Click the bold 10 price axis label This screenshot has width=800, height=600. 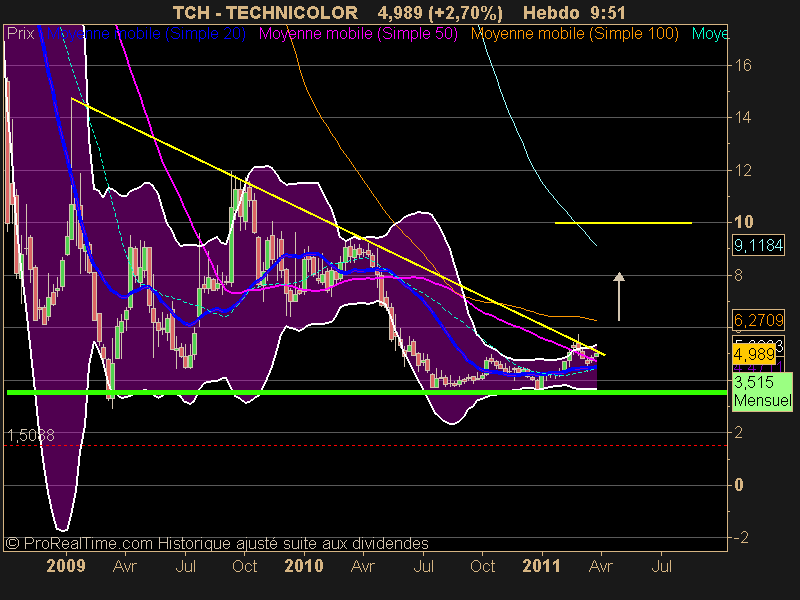[x=743, y=222]
